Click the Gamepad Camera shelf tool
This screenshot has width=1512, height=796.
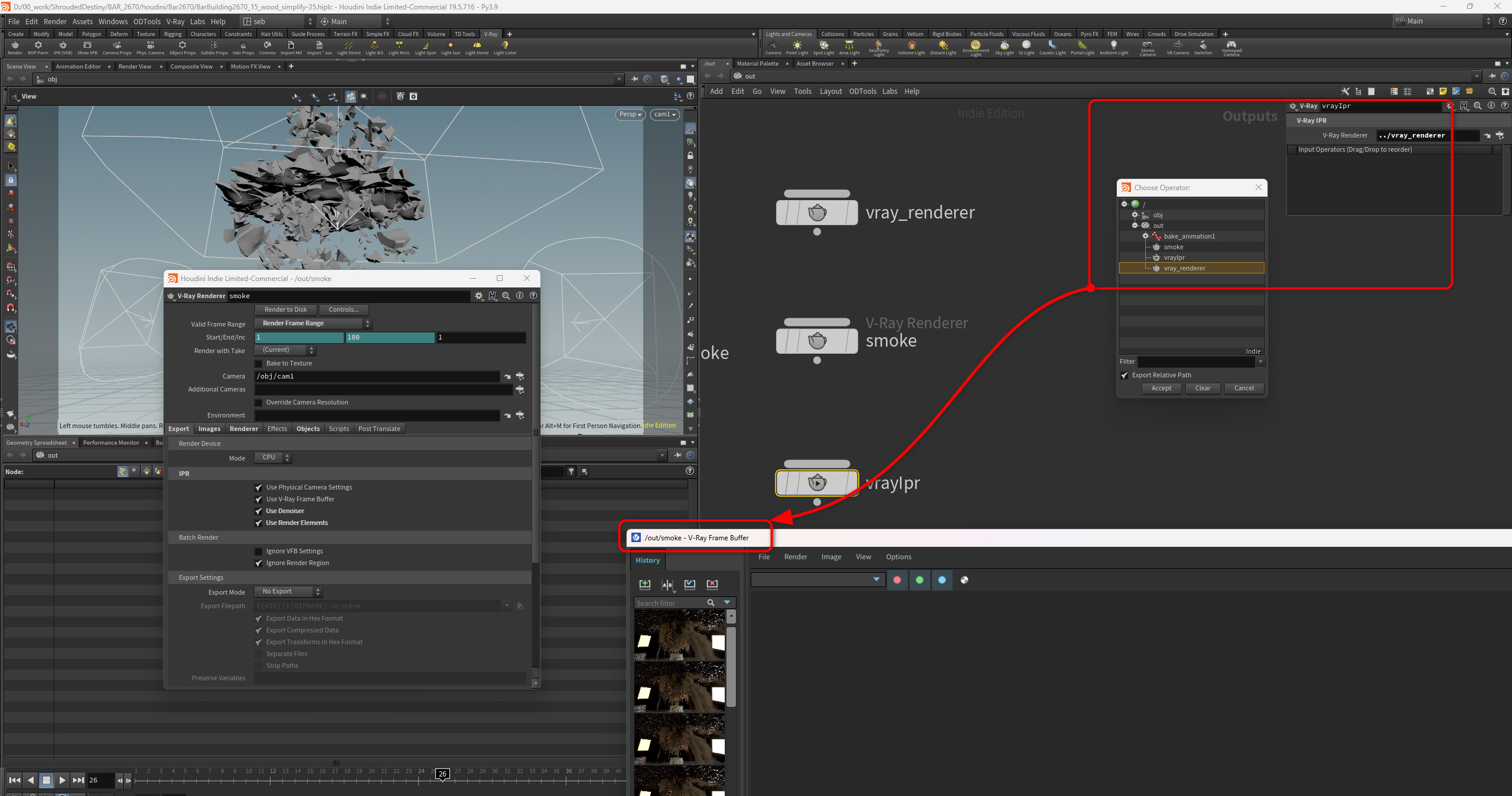click(x=1231, y=48)
